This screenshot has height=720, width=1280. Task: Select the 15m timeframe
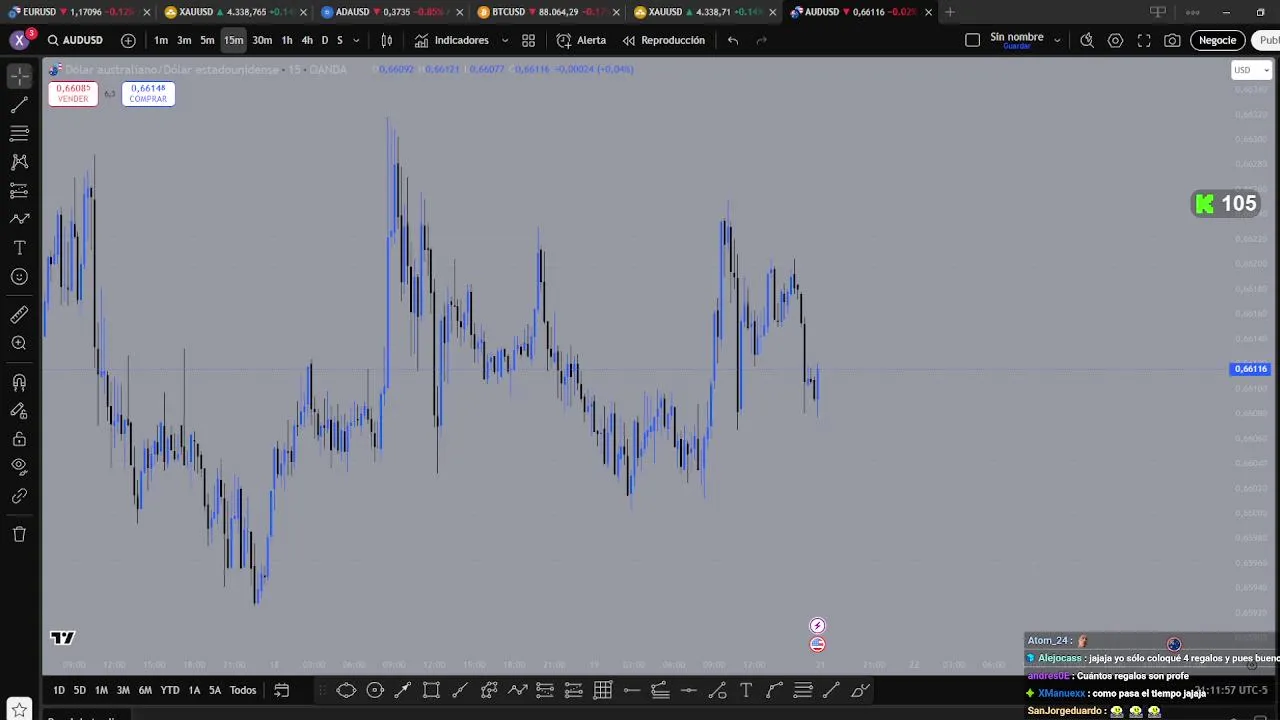234,40
